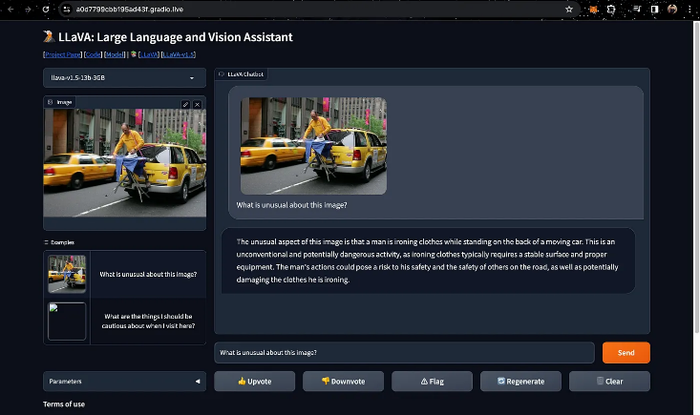Click the LLaVA Chatbot panel label
700x415 pixels.
pyautogui.click(x=241, y=74)
